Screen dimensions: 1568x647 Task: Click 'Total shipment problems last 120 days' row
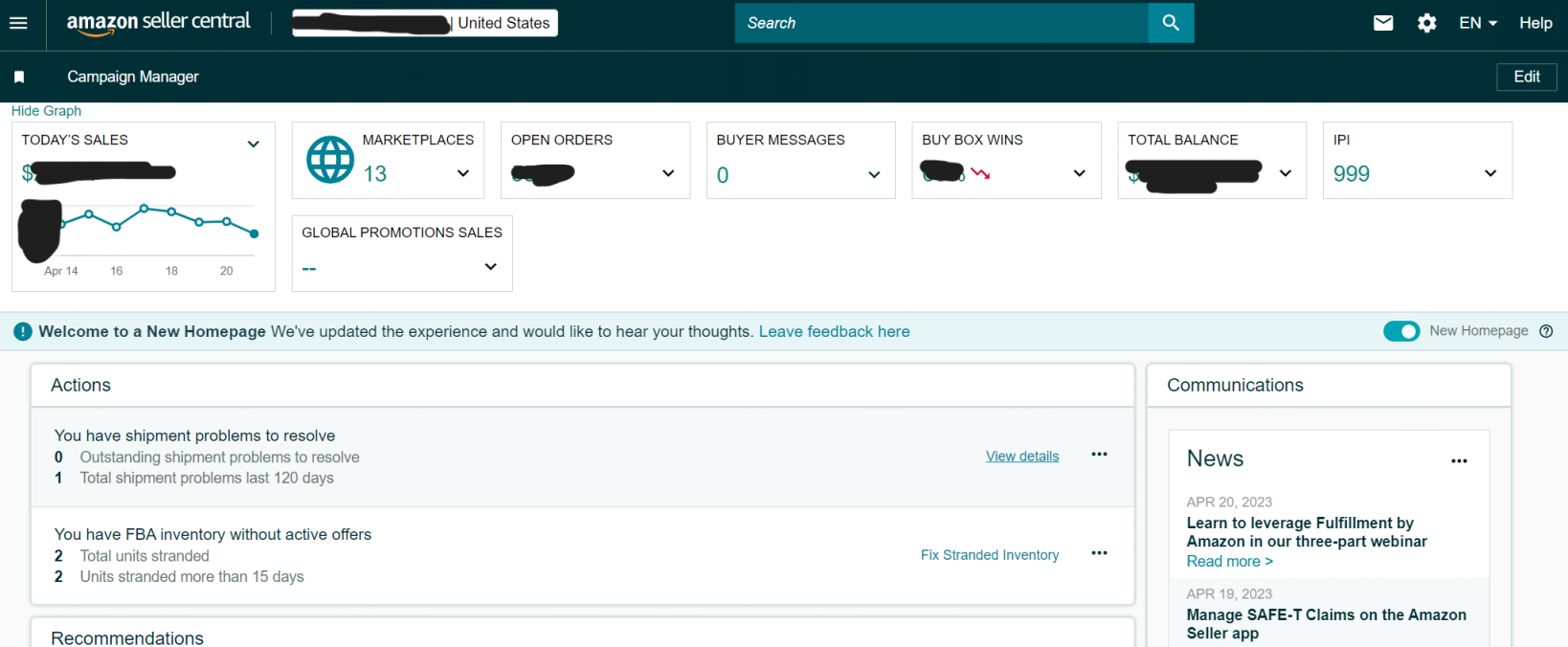click(x=194, y=478)
